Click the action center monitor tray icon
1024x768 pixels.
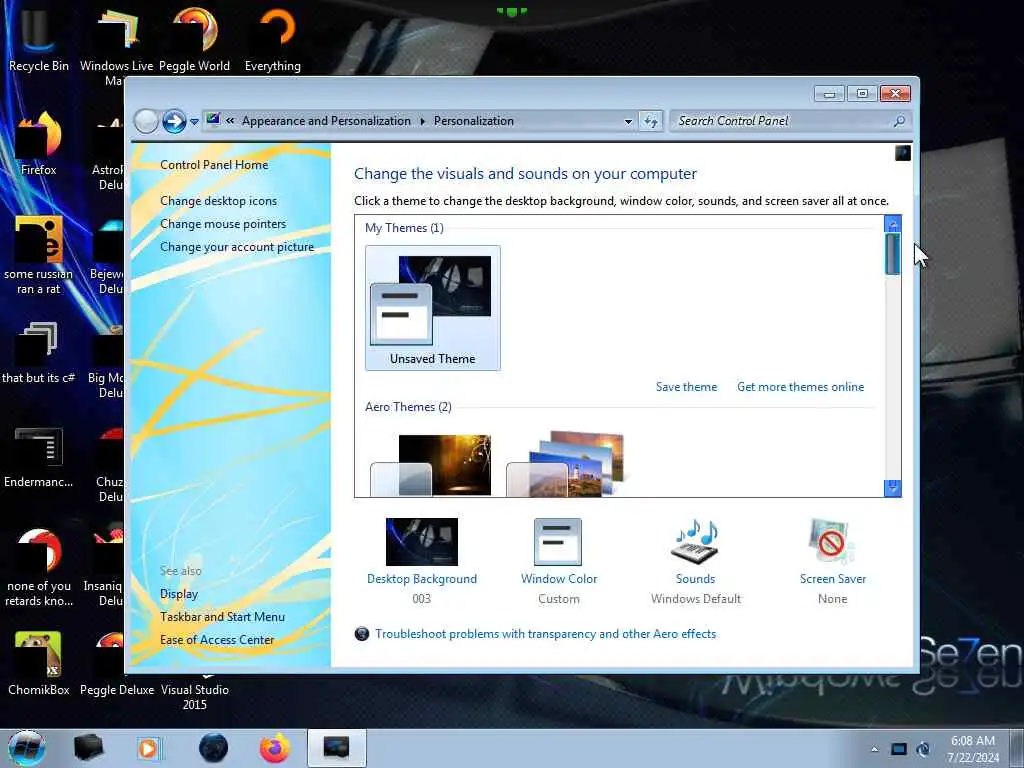click(899, 749)
